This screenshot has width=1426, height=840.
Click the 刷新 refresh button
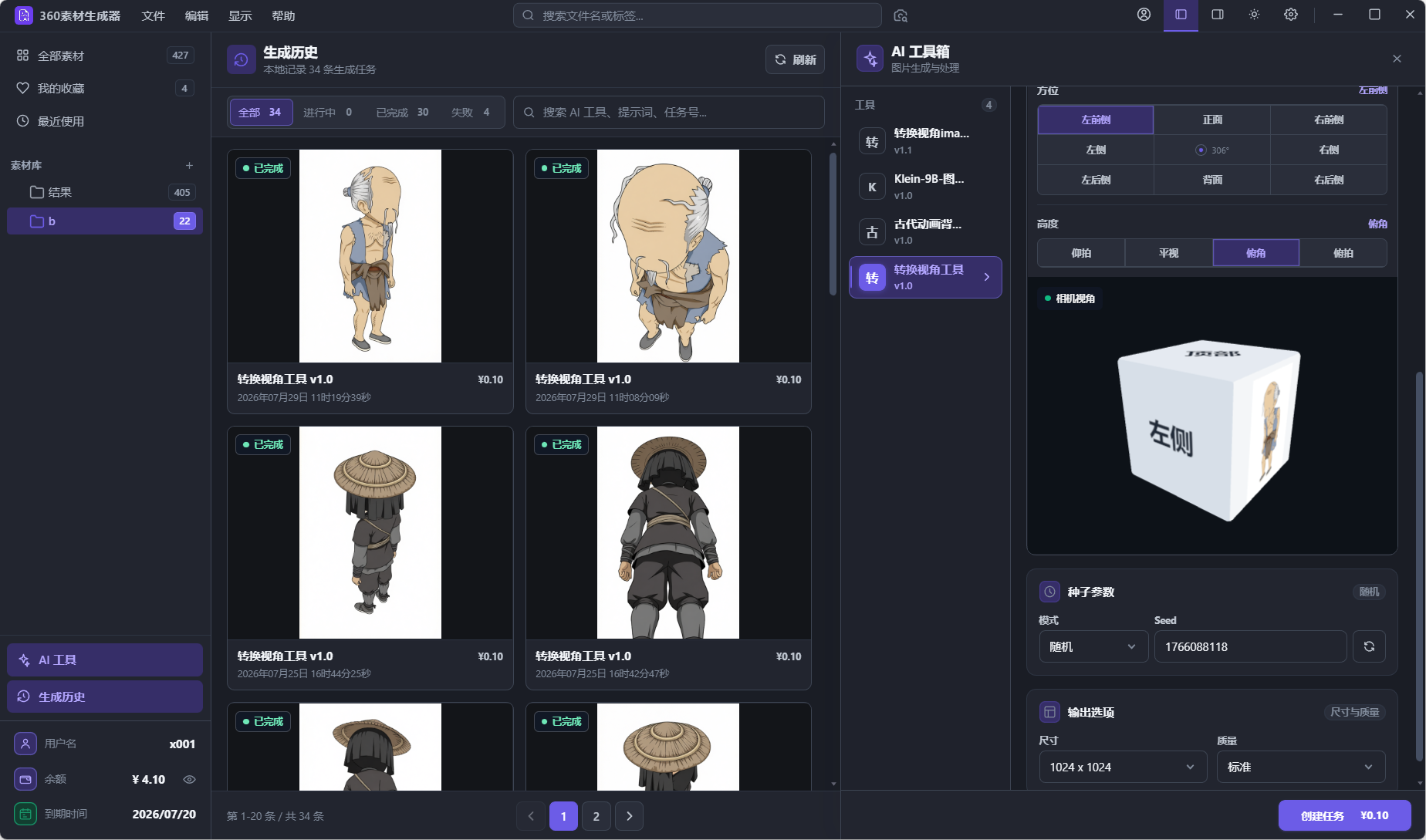point(795,59)
